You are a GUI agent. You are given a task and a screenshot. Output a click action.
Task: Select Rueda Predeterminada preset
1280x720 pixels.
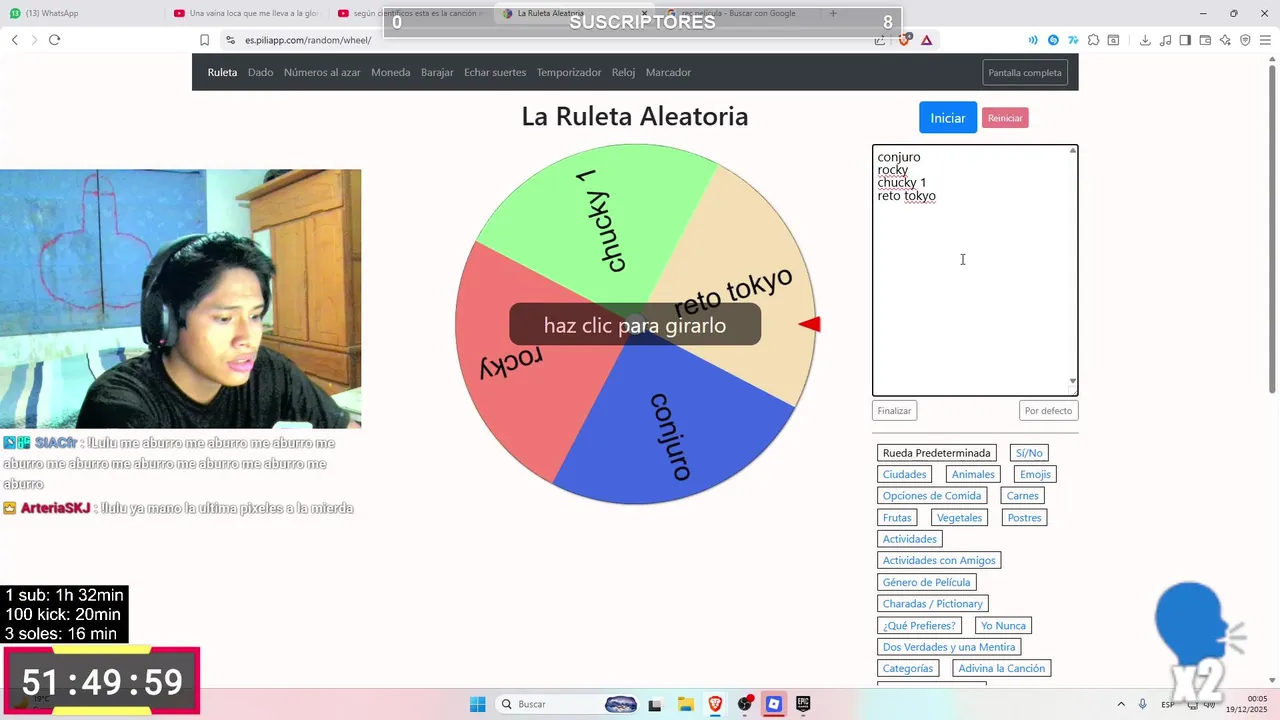point(936,453)
